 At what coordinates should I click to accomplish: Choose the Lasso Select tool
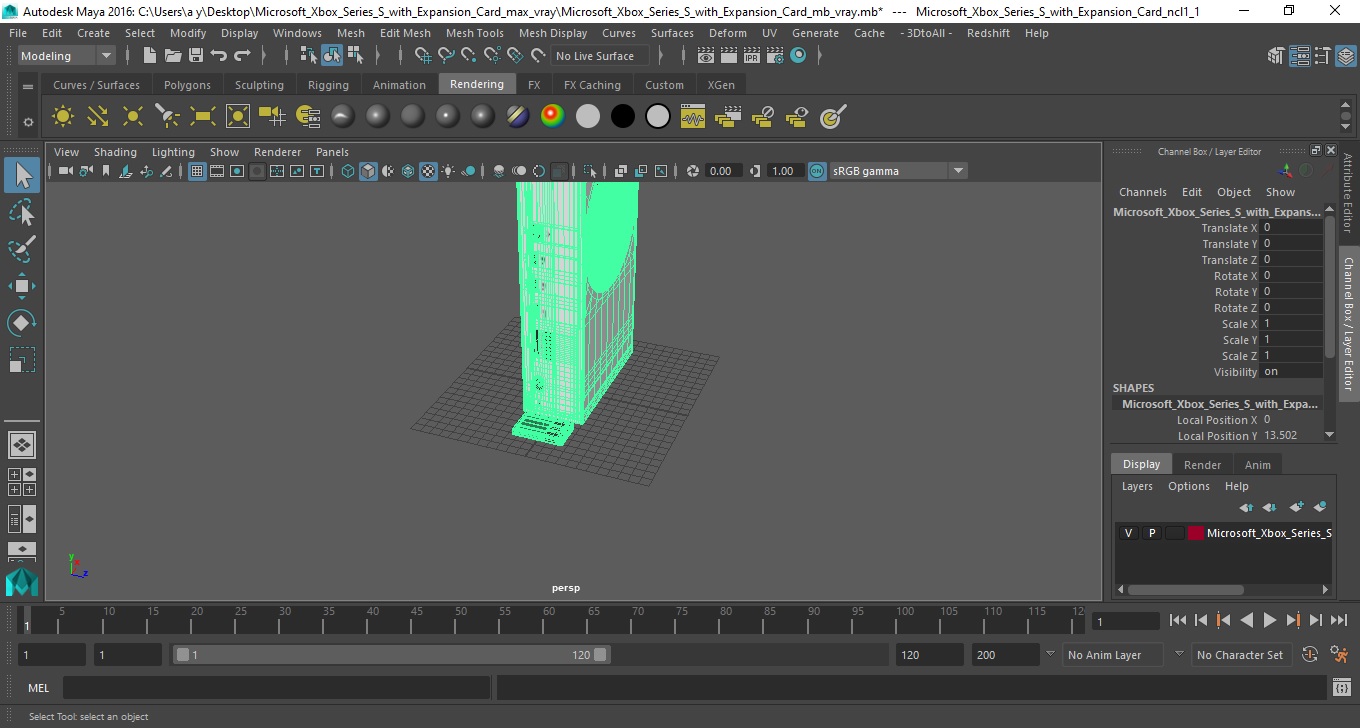pyautogui.click(x=22, y=212)
